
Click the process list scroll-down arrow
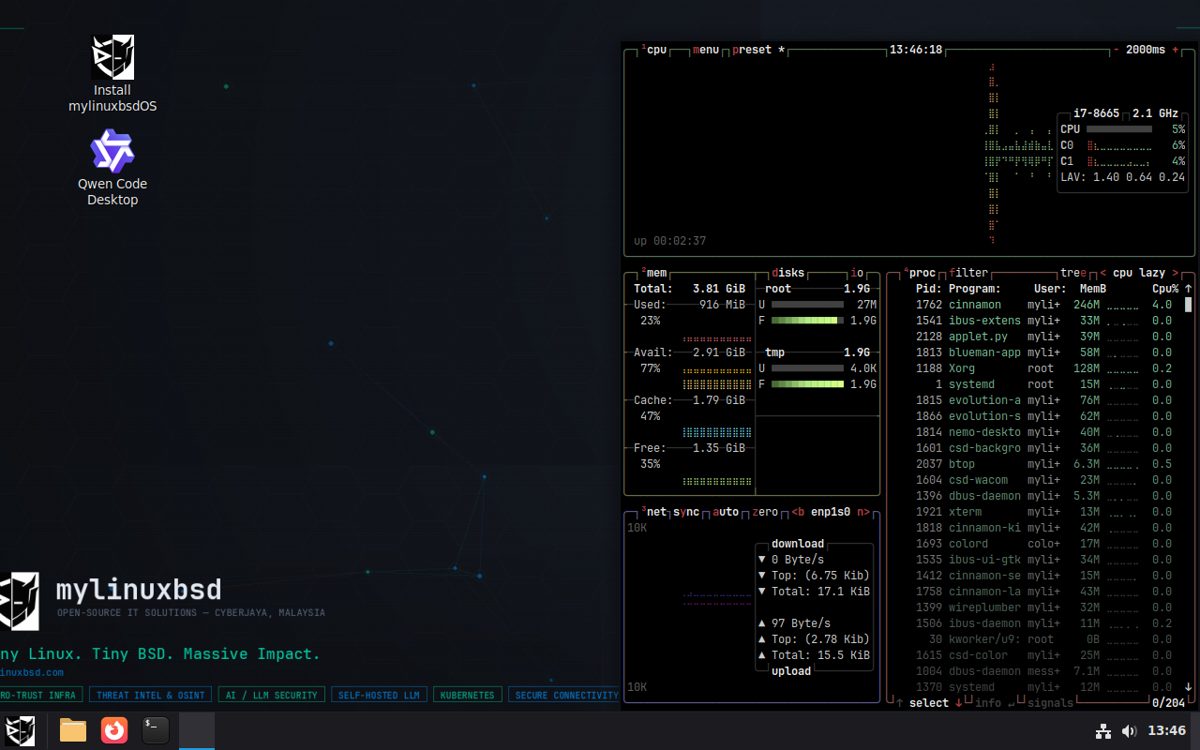(x=1188, y=687)
